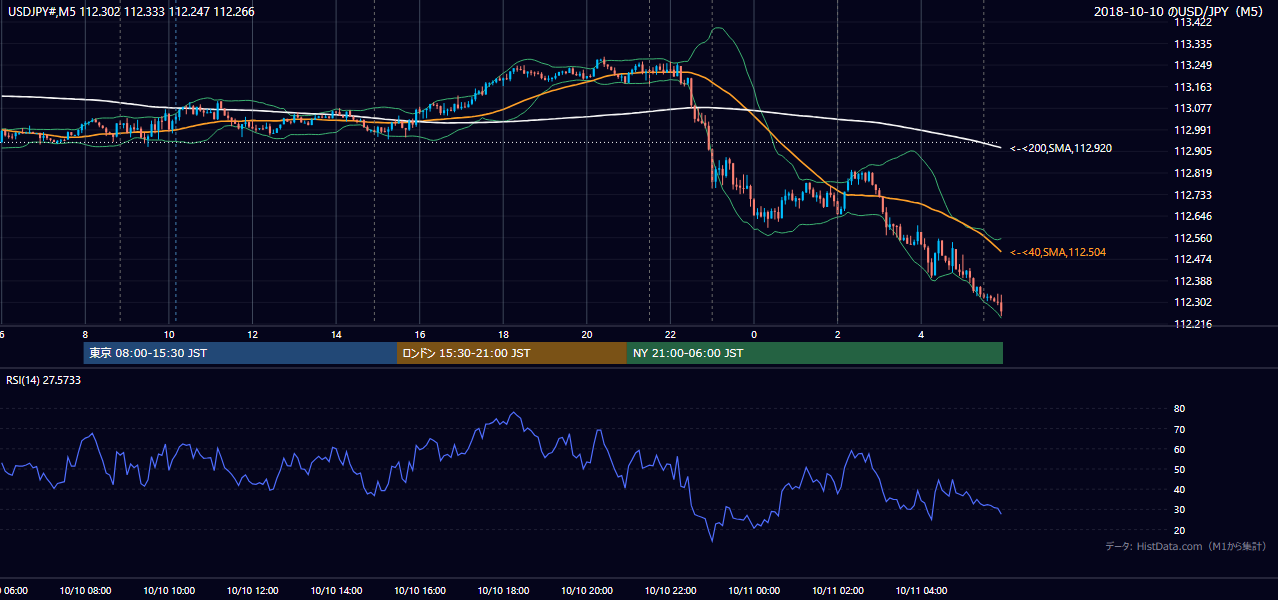Click hour label 22 under price chart

click(x=670, y=334)
